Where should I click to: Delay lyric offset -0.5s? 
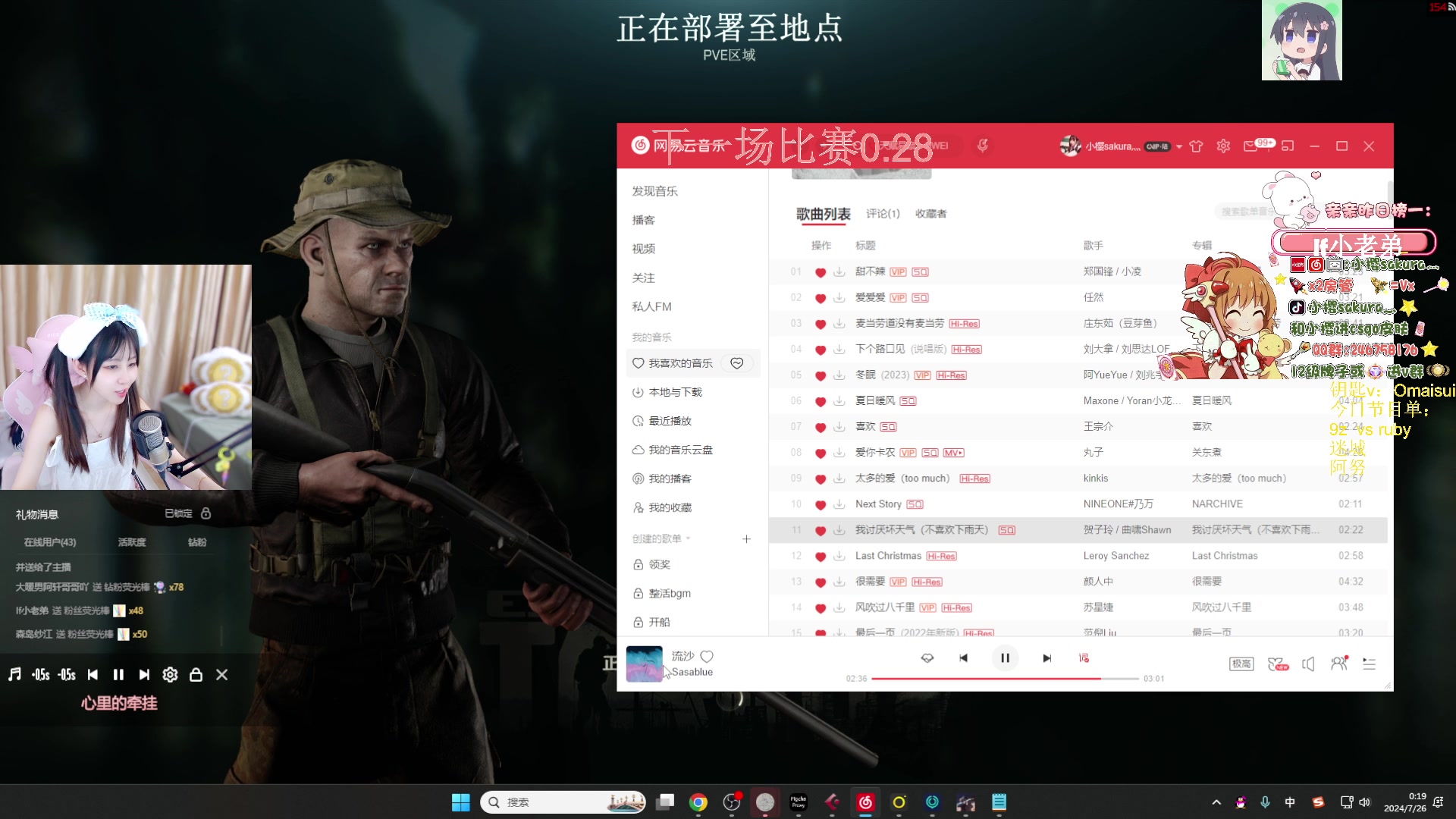(x=67, y=675)
